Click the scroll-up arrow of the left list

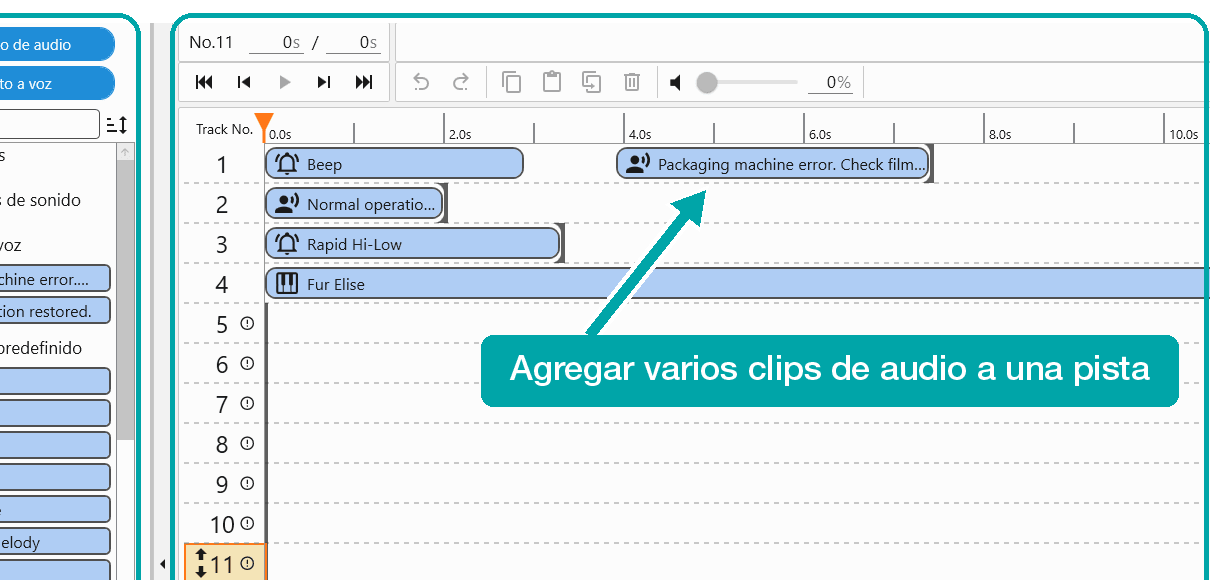click(125, 152)
